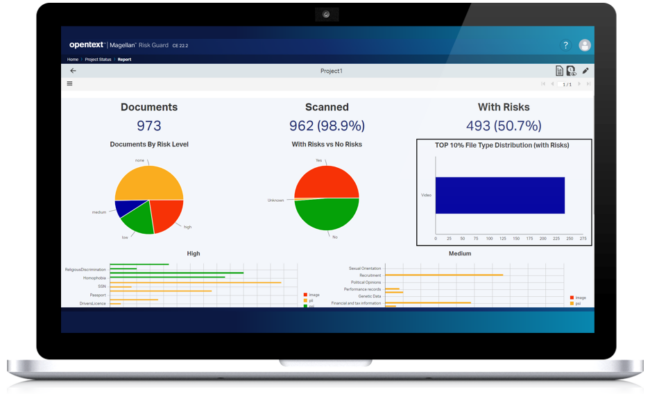Click the 'High' chart heading

[x=194, y=253]
